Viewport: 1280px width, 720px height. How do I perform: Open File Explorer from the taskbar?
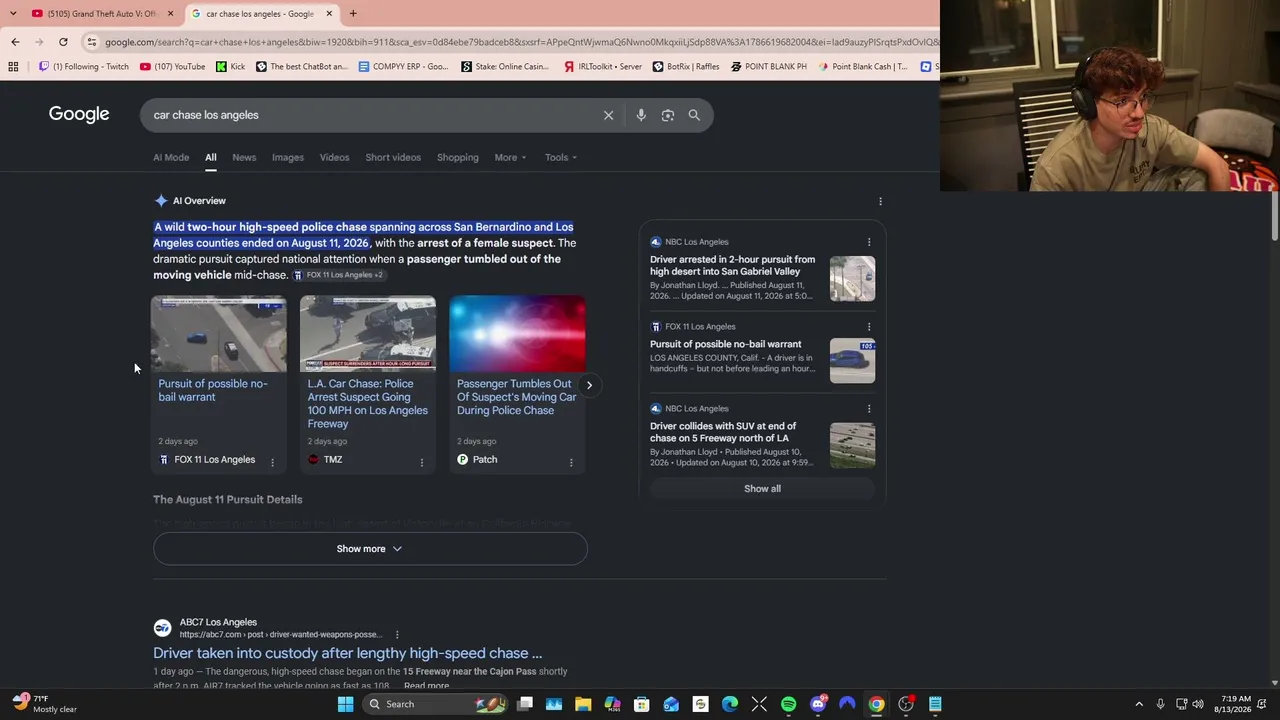pyautogui.click(x=583, y=704)
